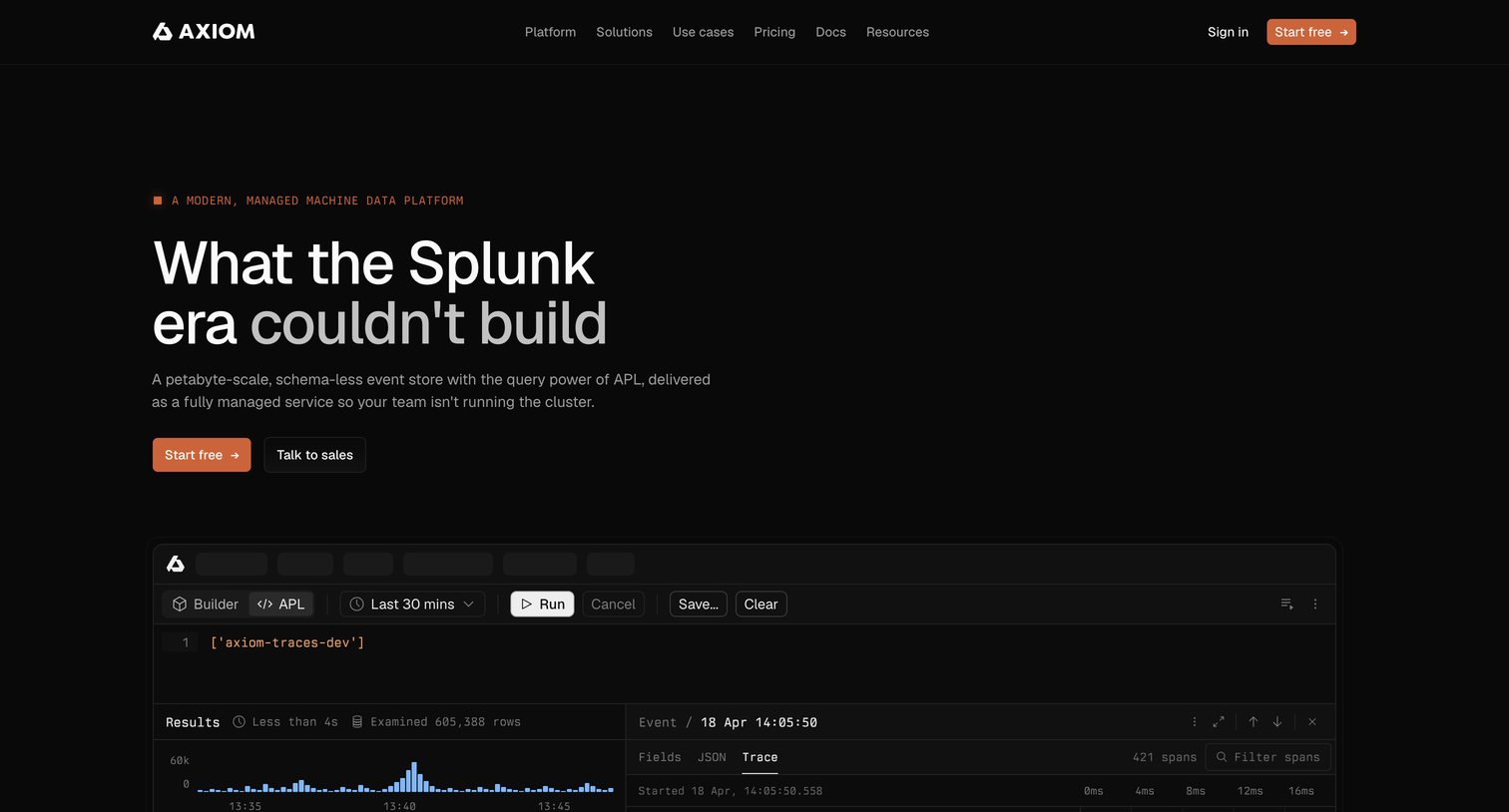Click the format query icon
Viewport: 1509px width, 812px height.
click(x=1286, y=605)
